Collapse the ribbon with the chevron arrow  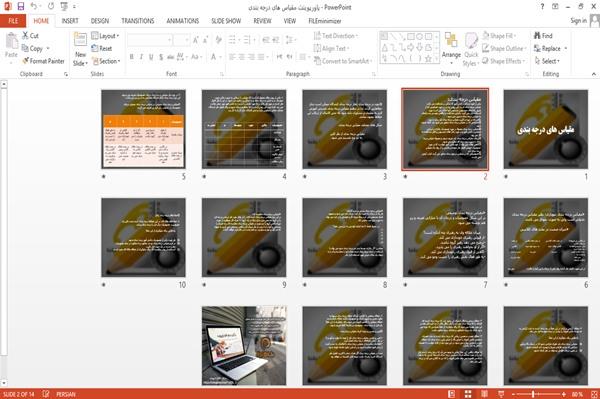(594, 74)
